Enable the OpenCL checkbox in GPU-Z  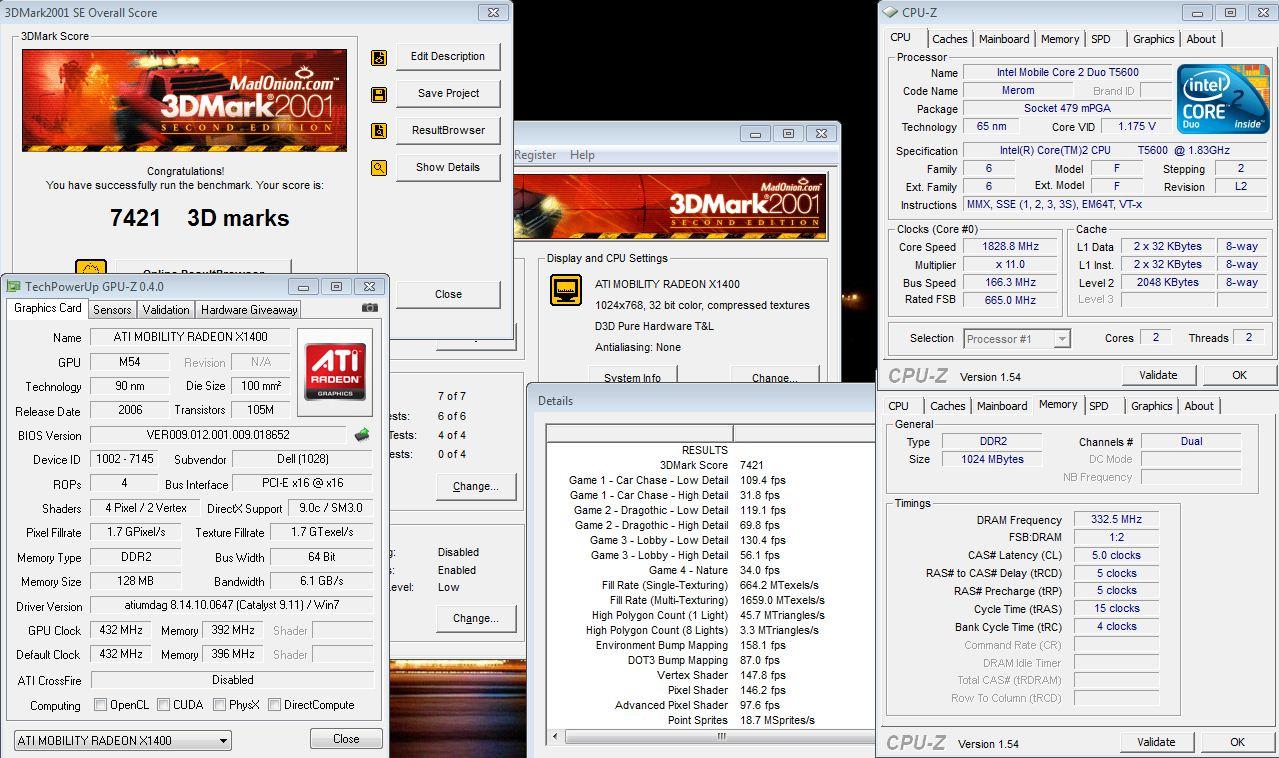pos(100,705)
